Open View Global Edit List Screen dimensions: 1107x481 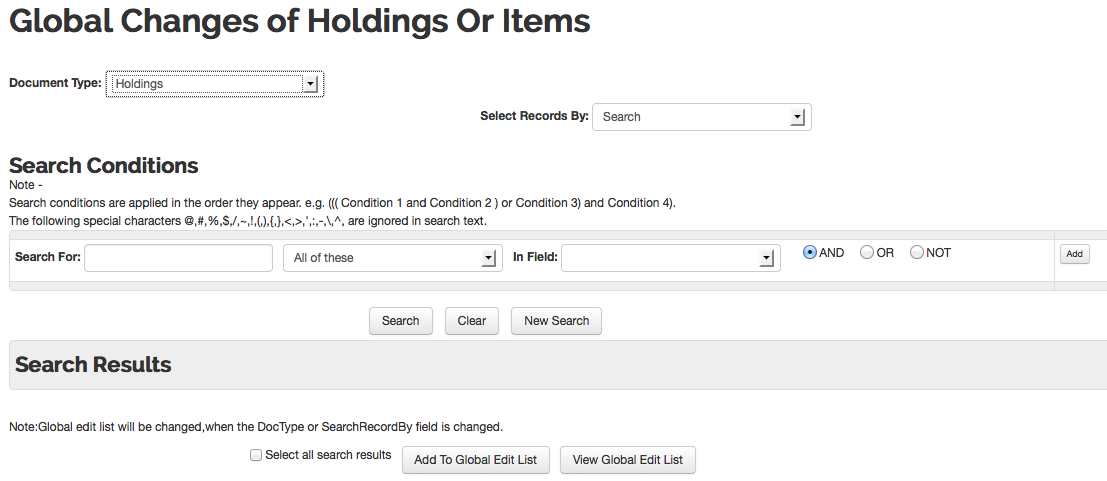point(628,460)
